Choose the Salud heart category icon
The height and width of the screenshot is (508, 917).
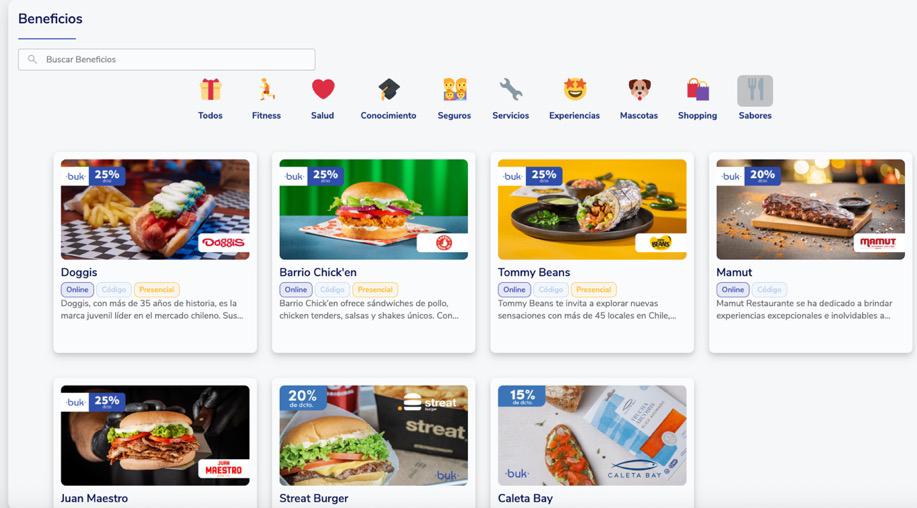point(323,89)
